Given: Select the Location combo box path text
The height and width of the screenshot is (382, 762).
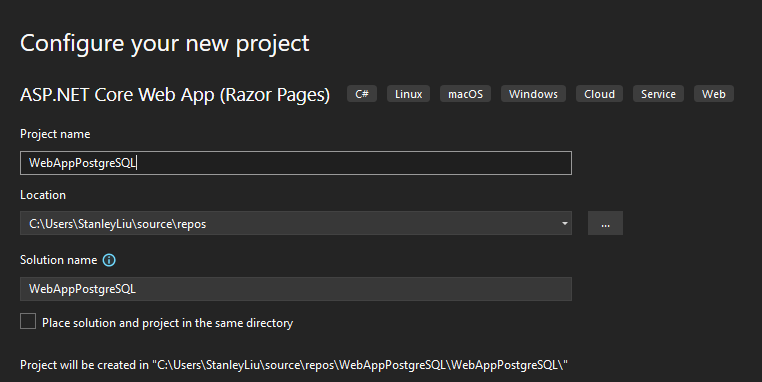Looking at the screenshot, I should point(118,224).
